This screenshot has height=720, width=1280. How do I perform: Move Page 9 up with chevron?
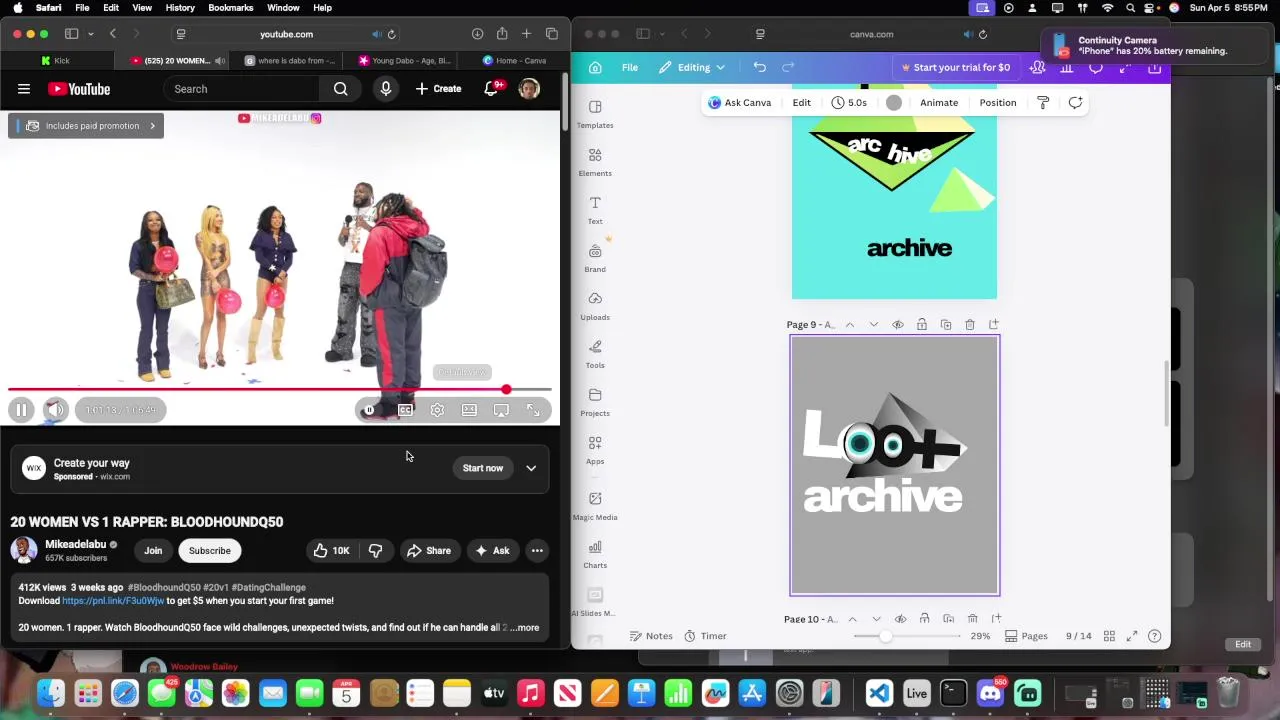850,325
